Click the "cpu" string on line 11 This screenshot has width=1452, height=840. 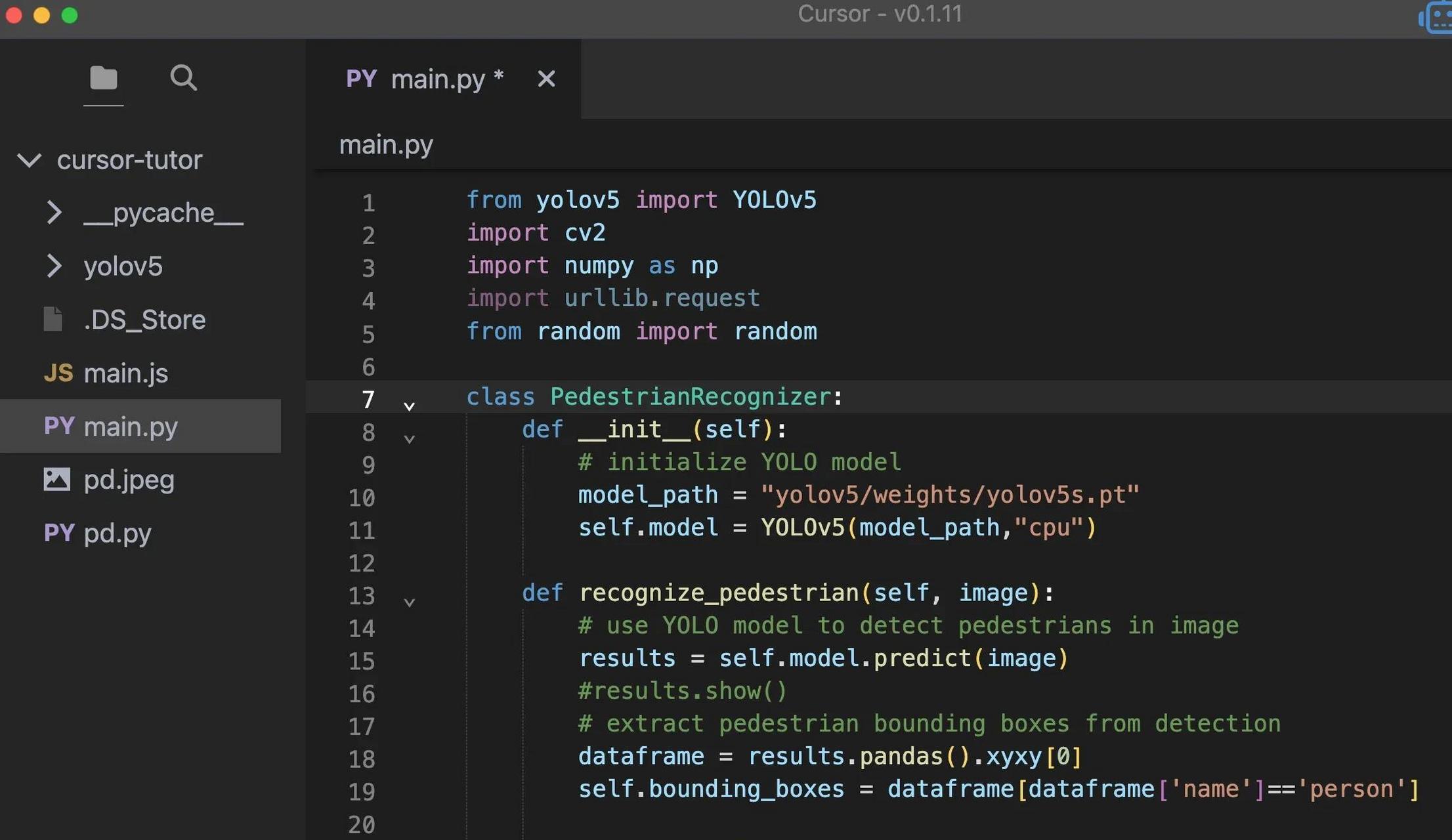click(x=1049, y=528)
